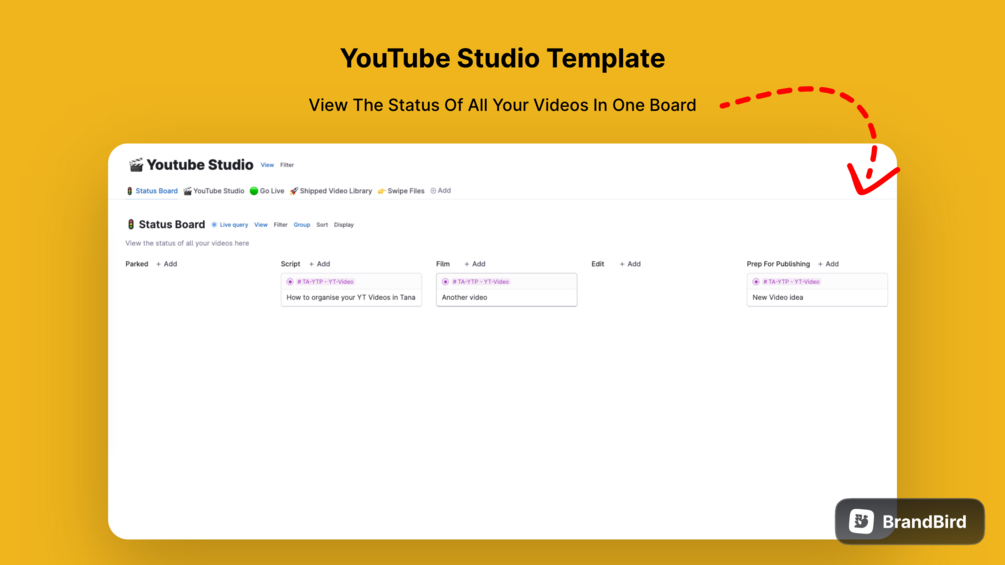
Task: Switch to the Go Live tab
Action: [267, 191]
